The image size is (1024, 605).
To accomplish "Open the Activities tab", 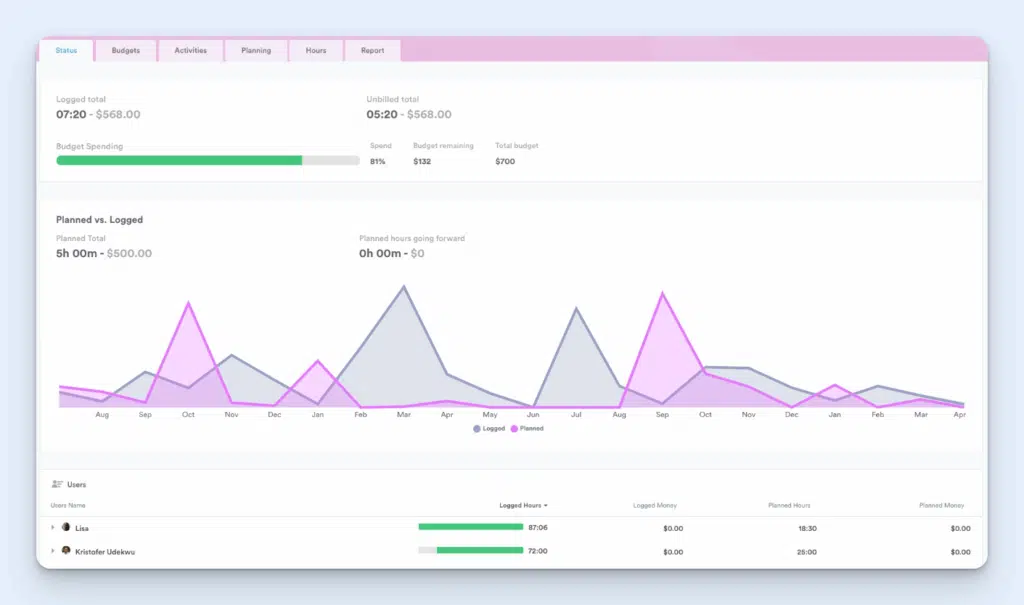I will [190, 50].
